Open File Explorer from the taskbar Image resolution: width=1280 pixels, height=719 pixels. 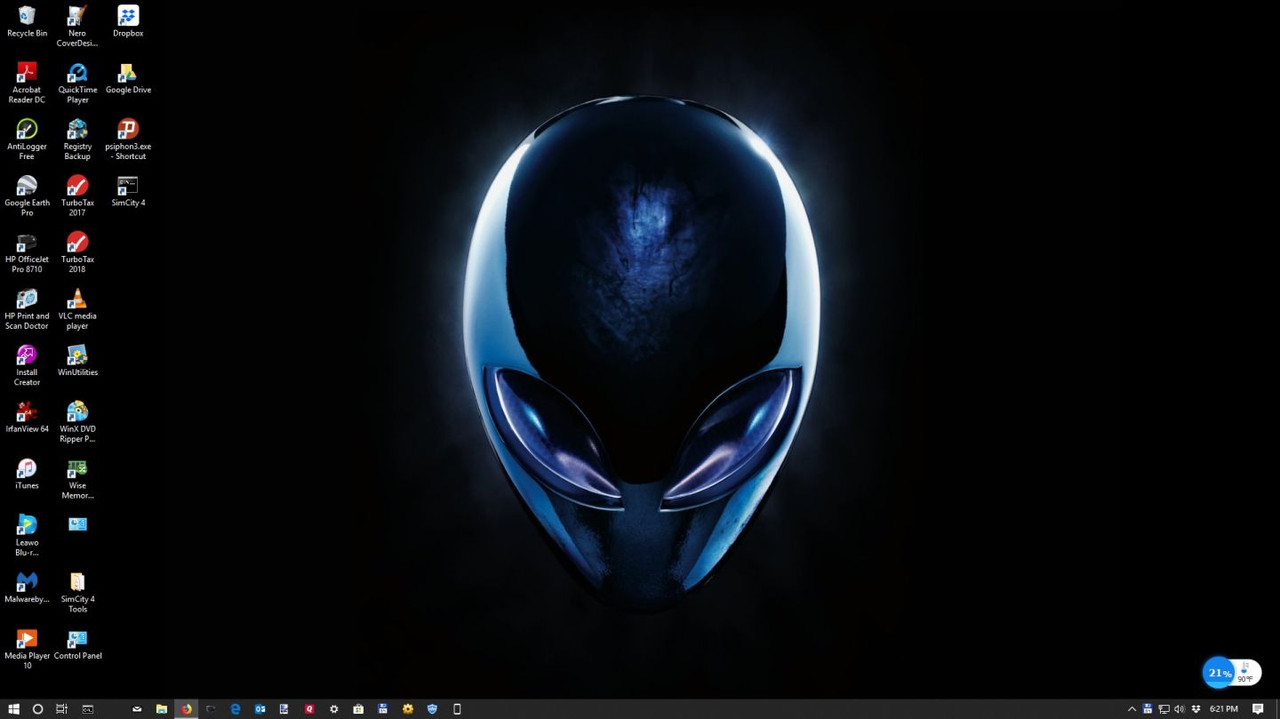[x=161, y=709]
